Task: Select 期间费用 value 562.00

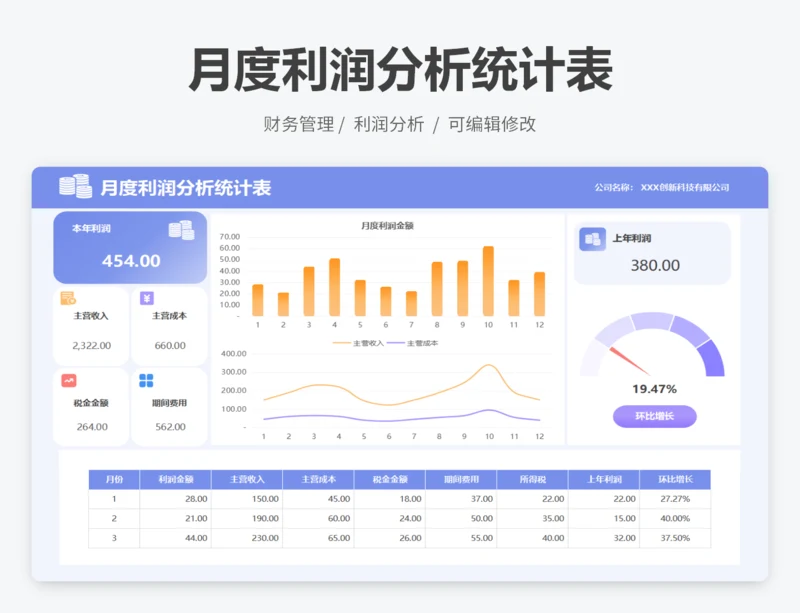Action: [170, 427]
